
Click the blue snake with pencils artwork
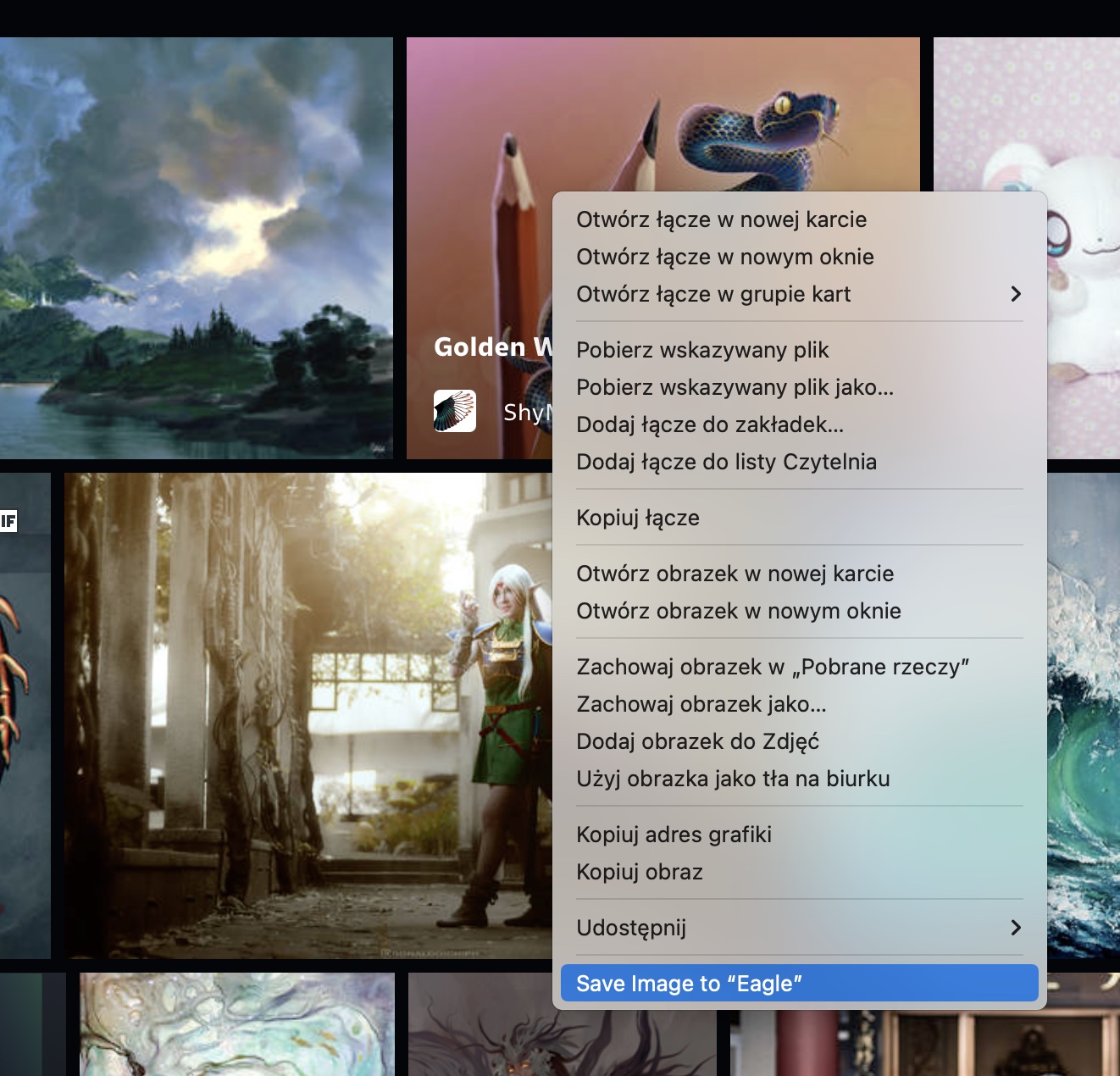pyautogui.click(x=663, y=114)
